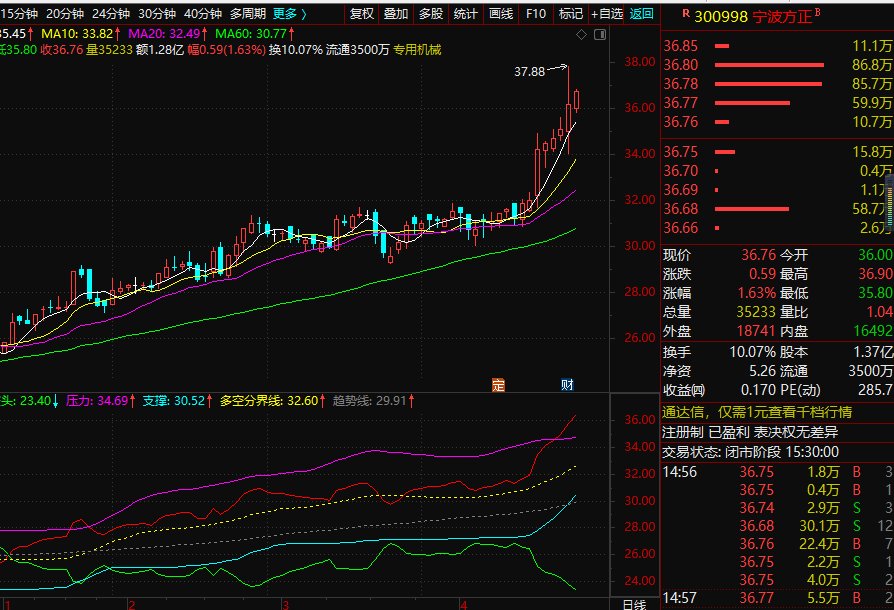Click the 财 financial marker icon
This screenshot has width=894, height=610.
[566, 385]
